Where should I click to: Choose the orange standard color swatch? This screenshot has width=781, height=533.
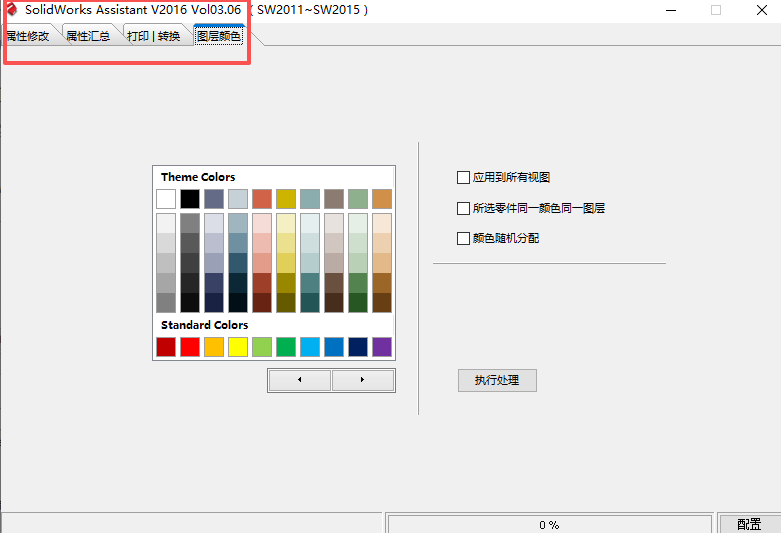(x=214, y=347)
